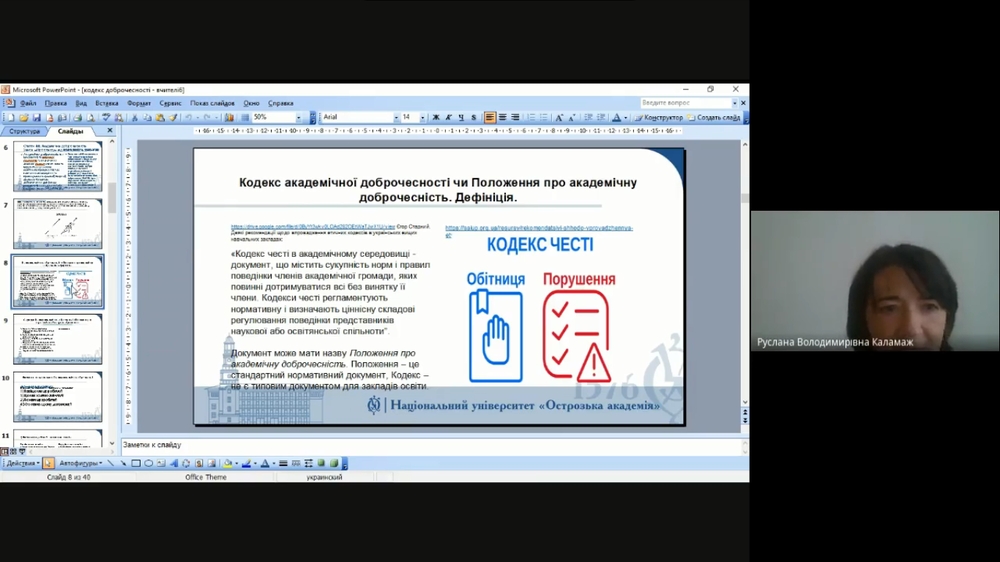The height and width of the screenshot is (562, 1000).
Task: Select slide 9 thumbnail
Action: [57, 339]
